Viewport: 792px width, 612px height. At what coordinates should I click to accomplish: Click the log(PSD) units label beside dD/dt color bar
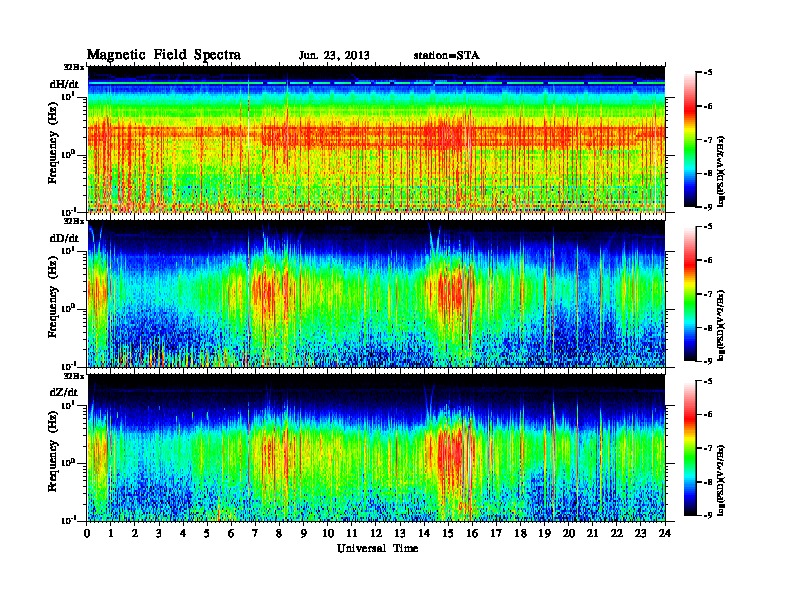pyautogui.click(x=721, y=325)
